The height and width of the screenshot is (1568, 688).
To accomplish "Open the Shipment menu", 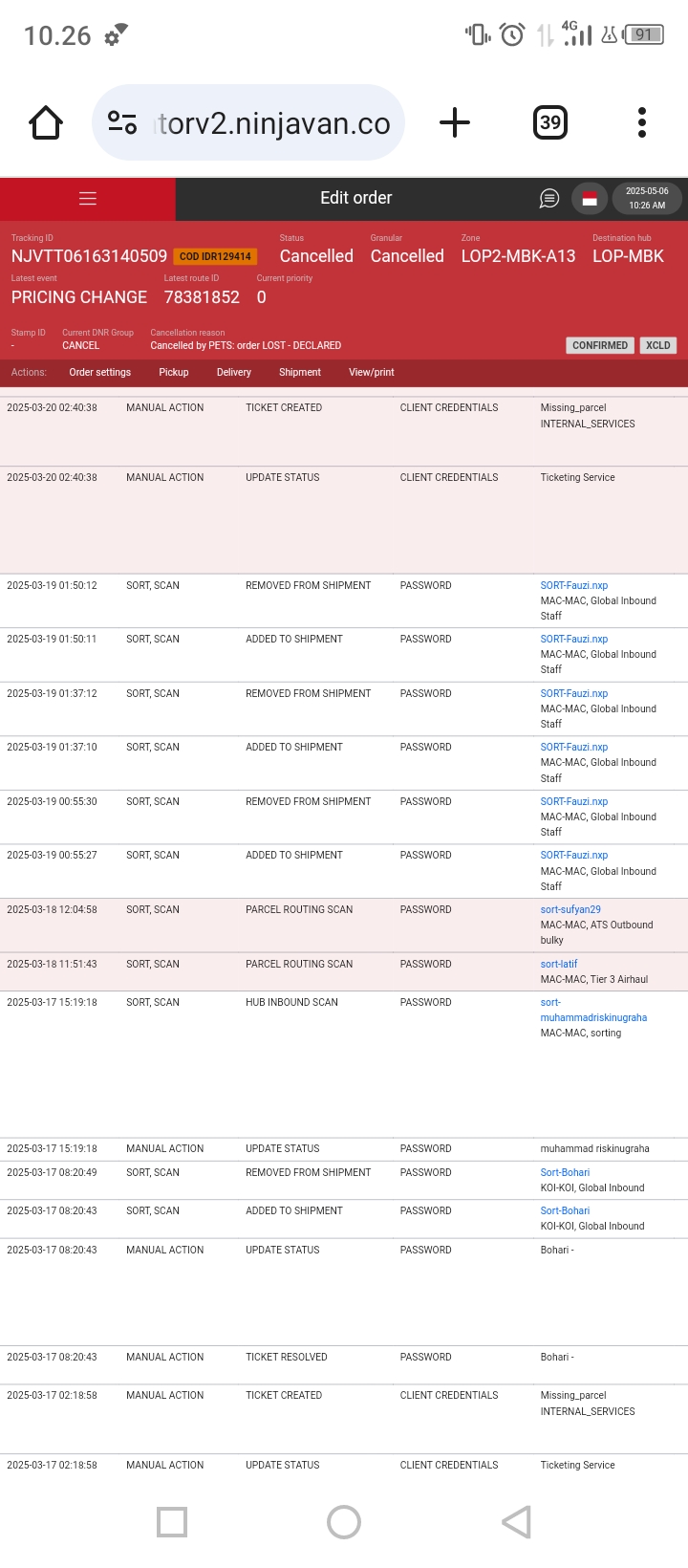I will tap(300, 372).
